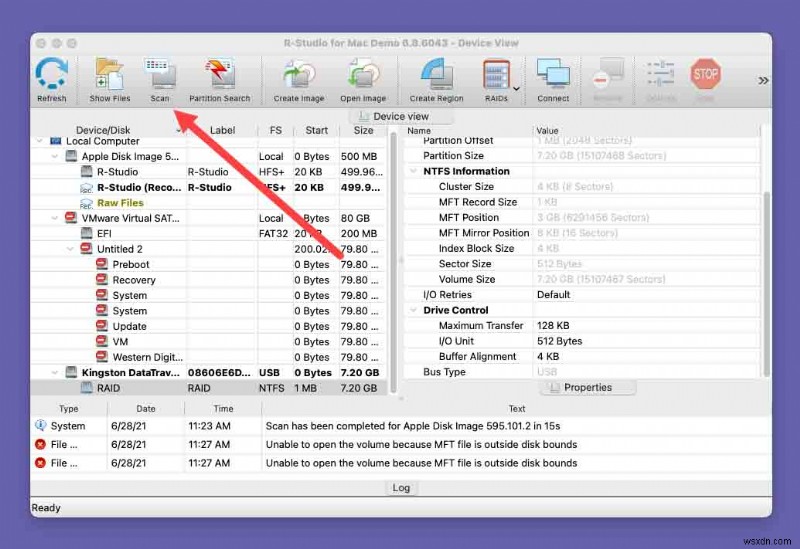Click the MFT Mirror Position property

pos(582,233)
